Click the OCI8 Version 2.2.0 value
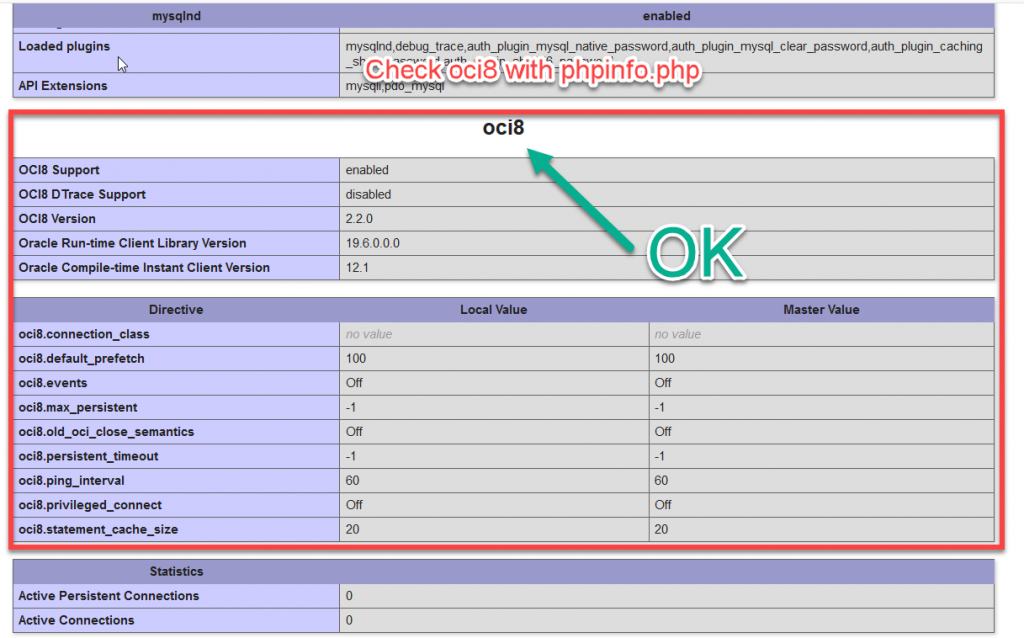1024x638 pixels. click(358, 218)
